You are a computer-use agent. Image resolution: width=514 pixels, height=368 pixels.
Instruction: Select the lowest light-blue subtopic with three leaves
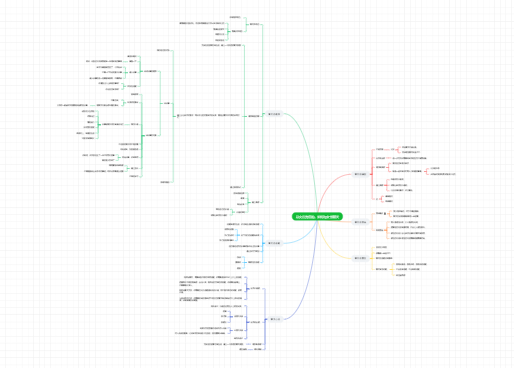[254, 262]
